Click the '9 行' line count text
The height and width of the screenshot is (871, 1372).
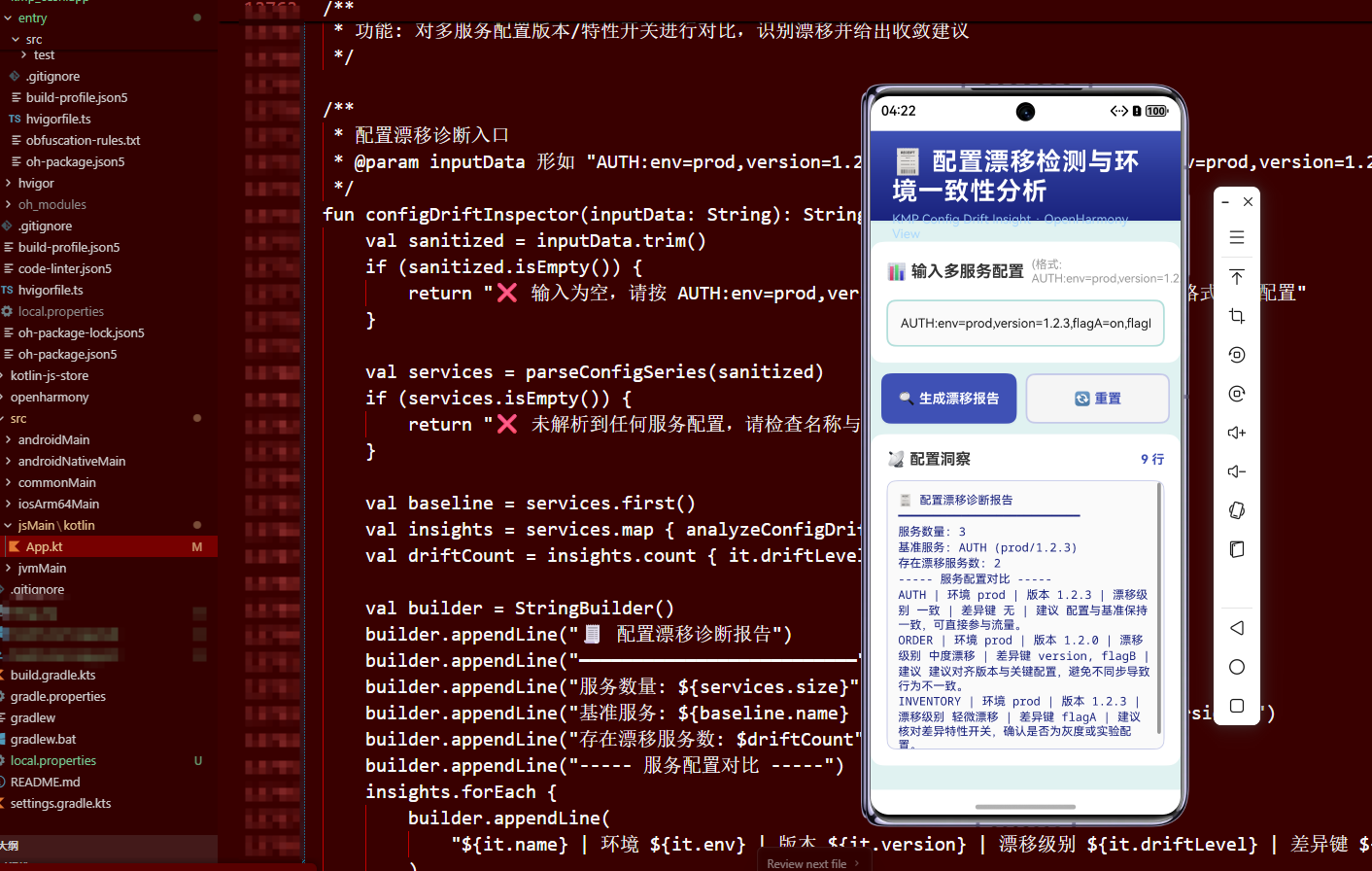(x=1152, y=459)
